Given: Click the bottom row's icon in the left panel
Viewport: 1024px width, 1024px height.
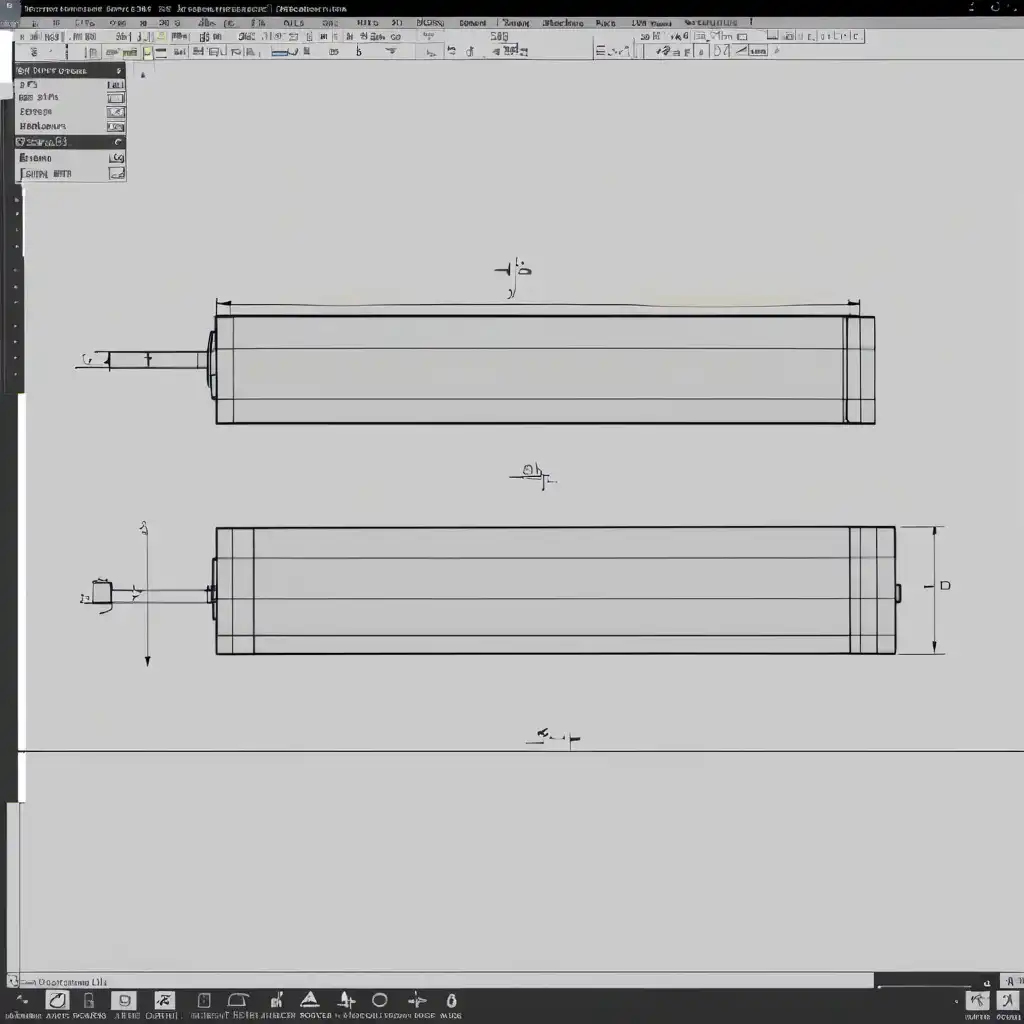Looking at the screenshot, I should coord(116,174).
